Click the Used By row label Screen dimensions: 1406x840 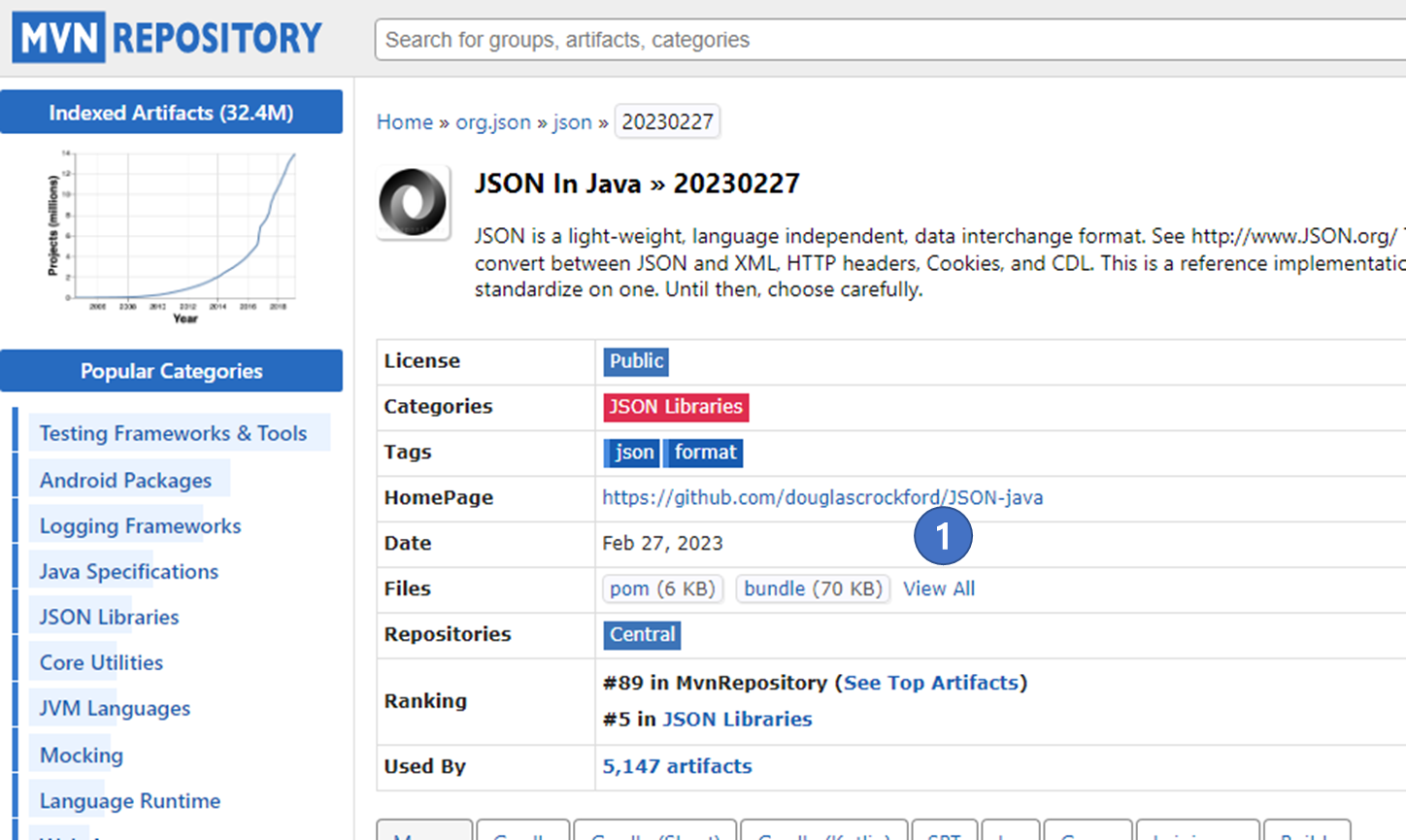click(424, 766)
